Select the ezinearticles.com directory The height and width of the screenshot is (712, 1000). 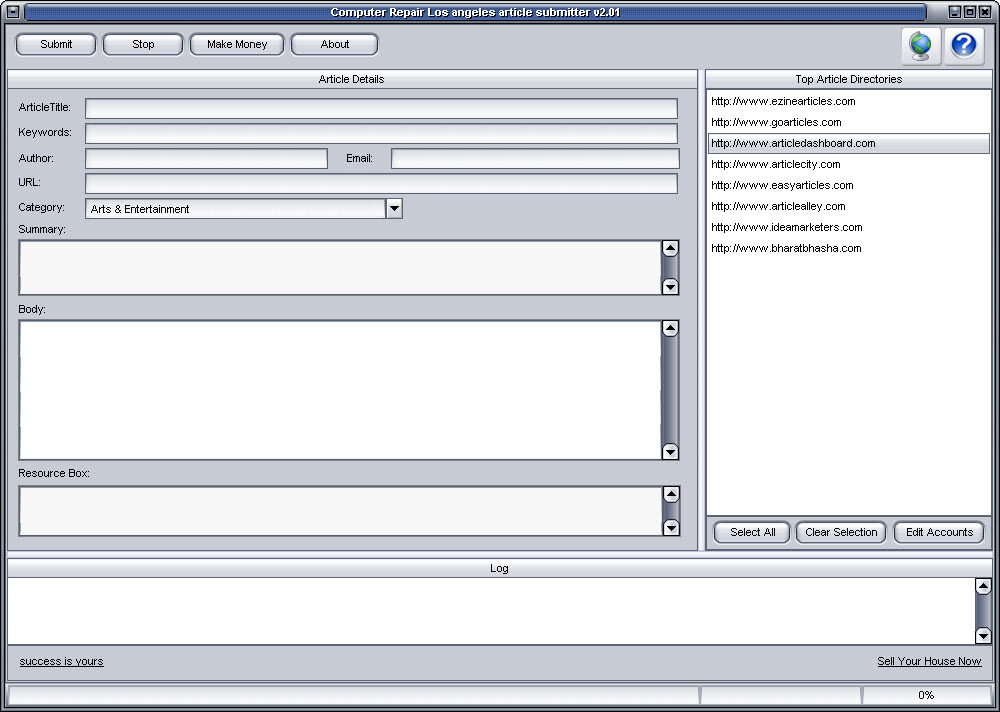783,101
